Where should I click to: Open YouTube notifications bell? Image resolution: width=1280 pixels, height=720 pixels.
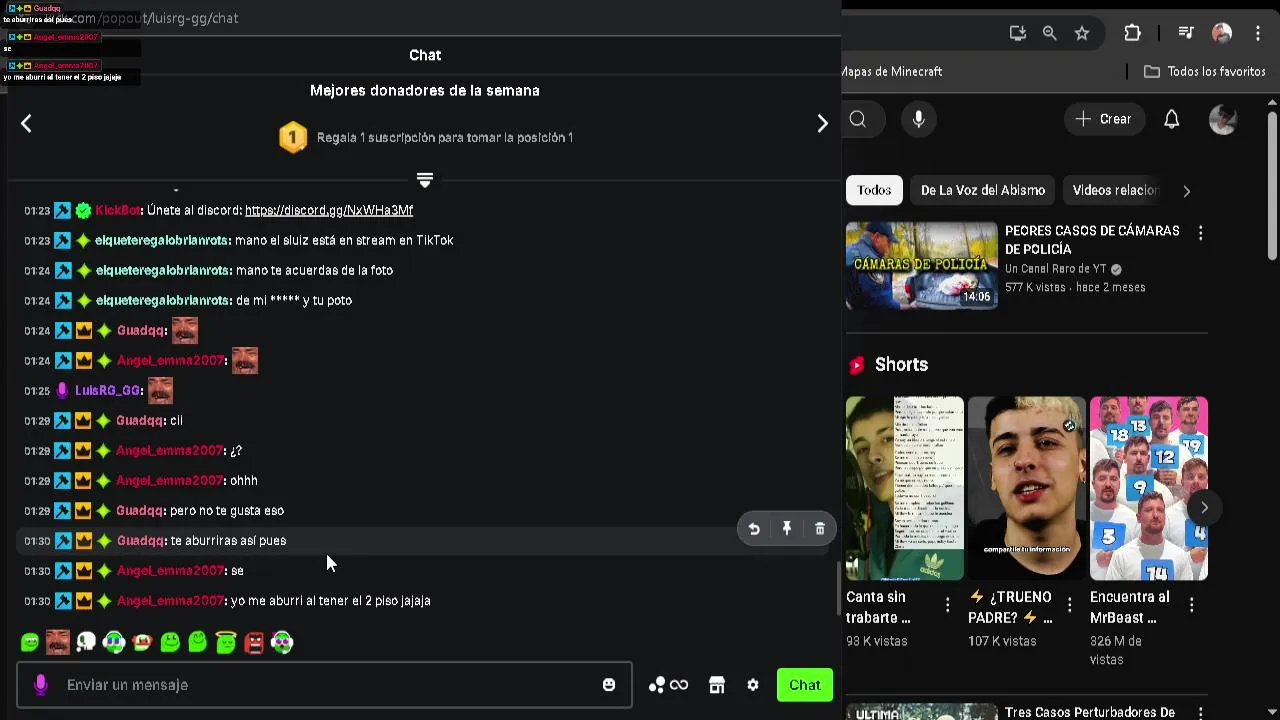[1172, 119]
